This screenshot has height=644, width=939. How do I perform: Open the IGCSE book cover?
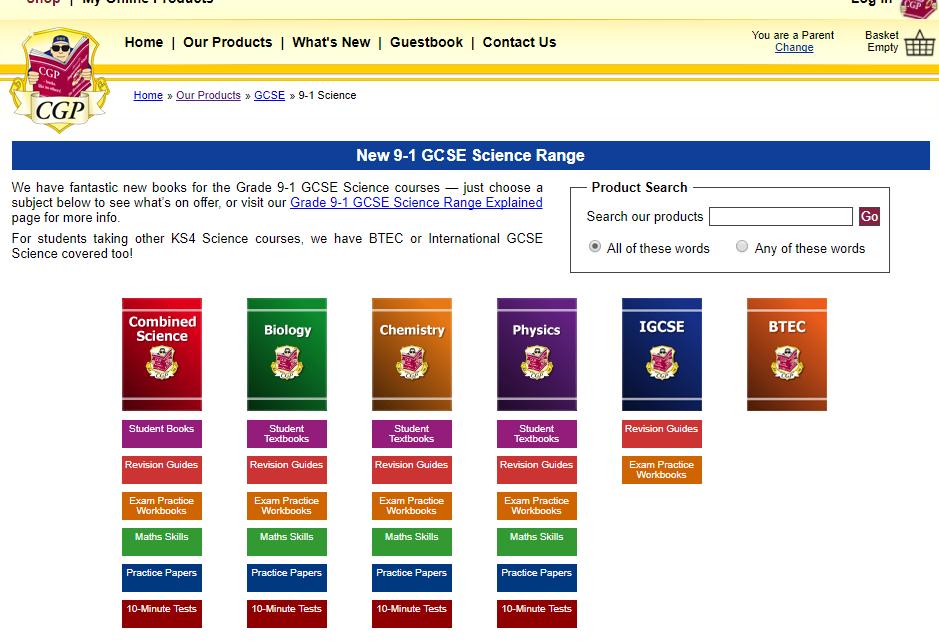(x=662, y=354)
